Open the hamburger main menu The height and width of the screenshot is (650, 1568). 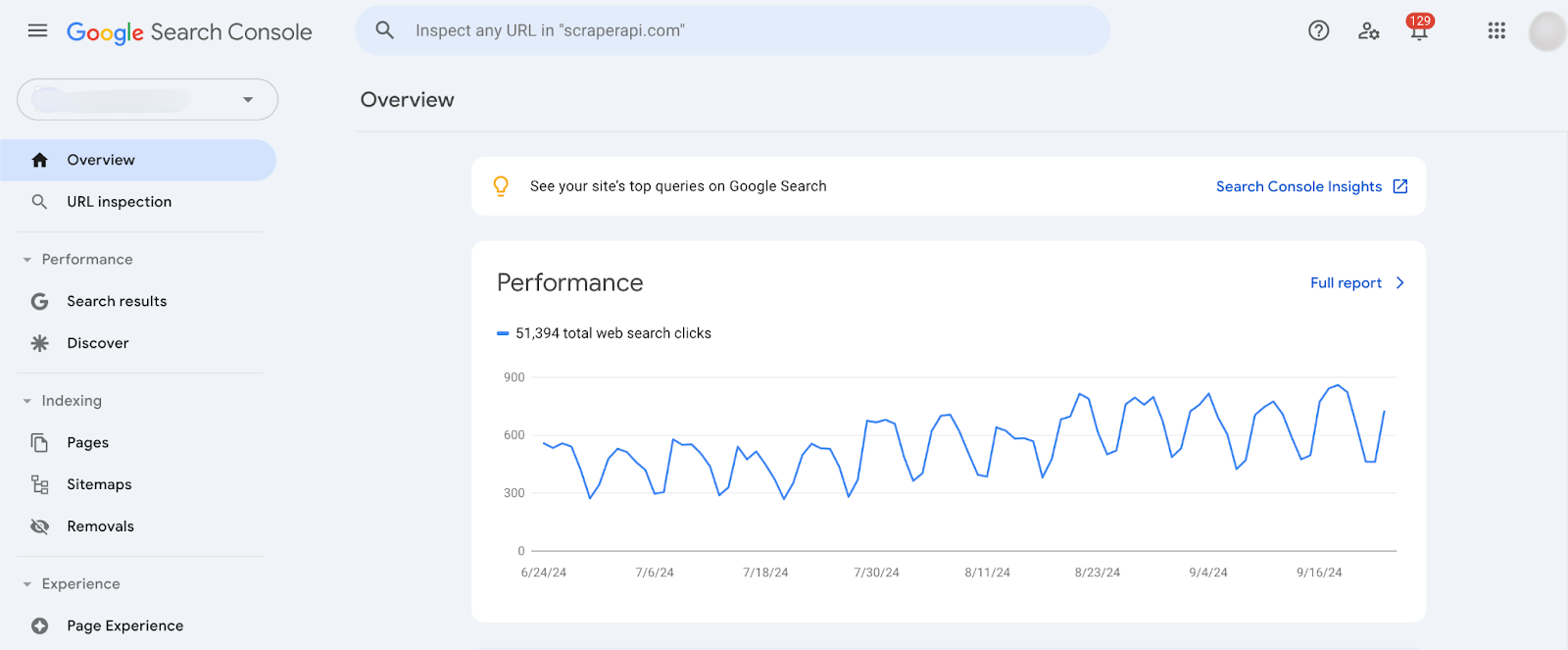coord(38,30)
